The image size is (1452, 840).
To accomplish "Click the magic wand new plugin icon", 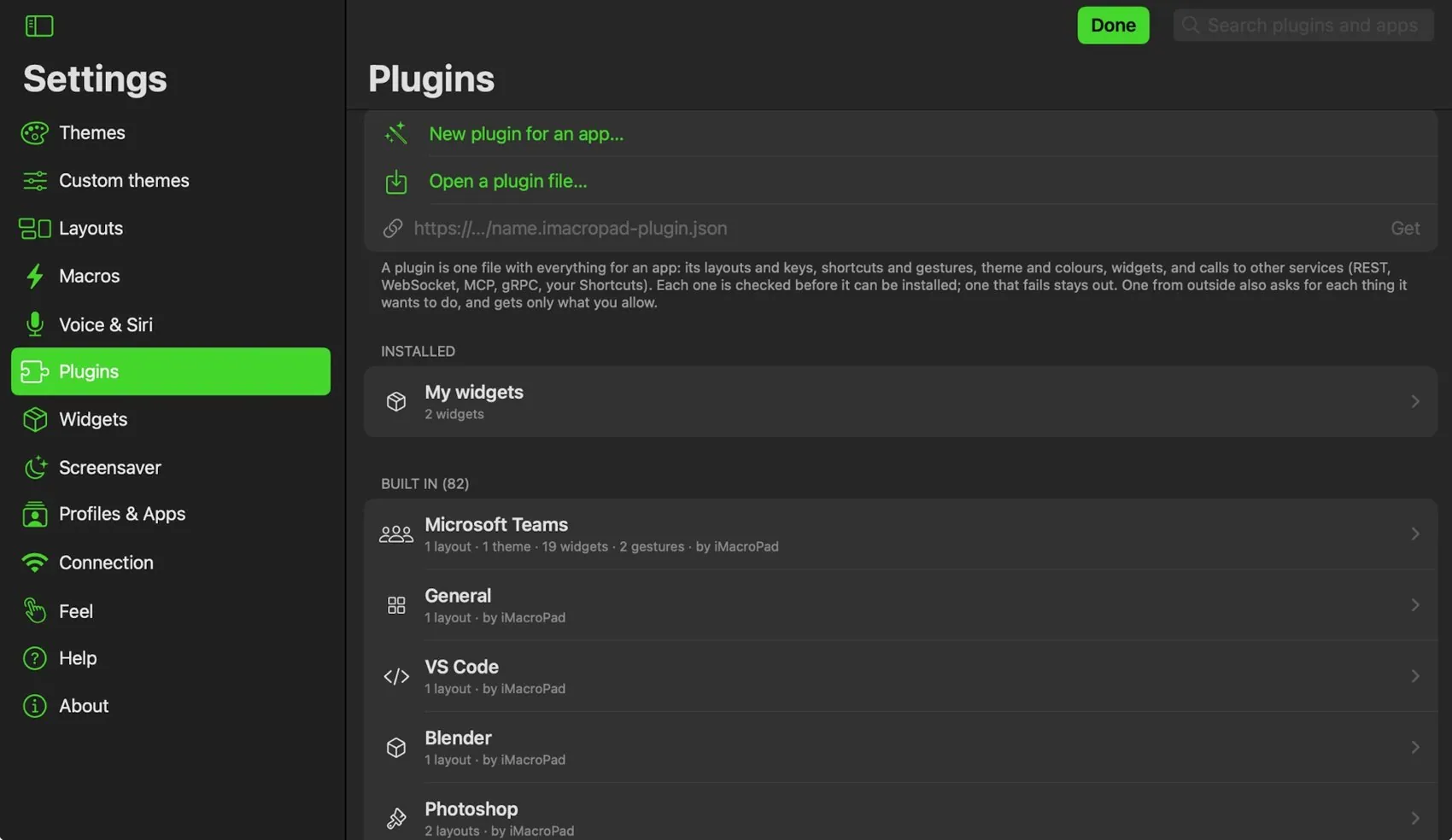I will [x=395, y=133].
